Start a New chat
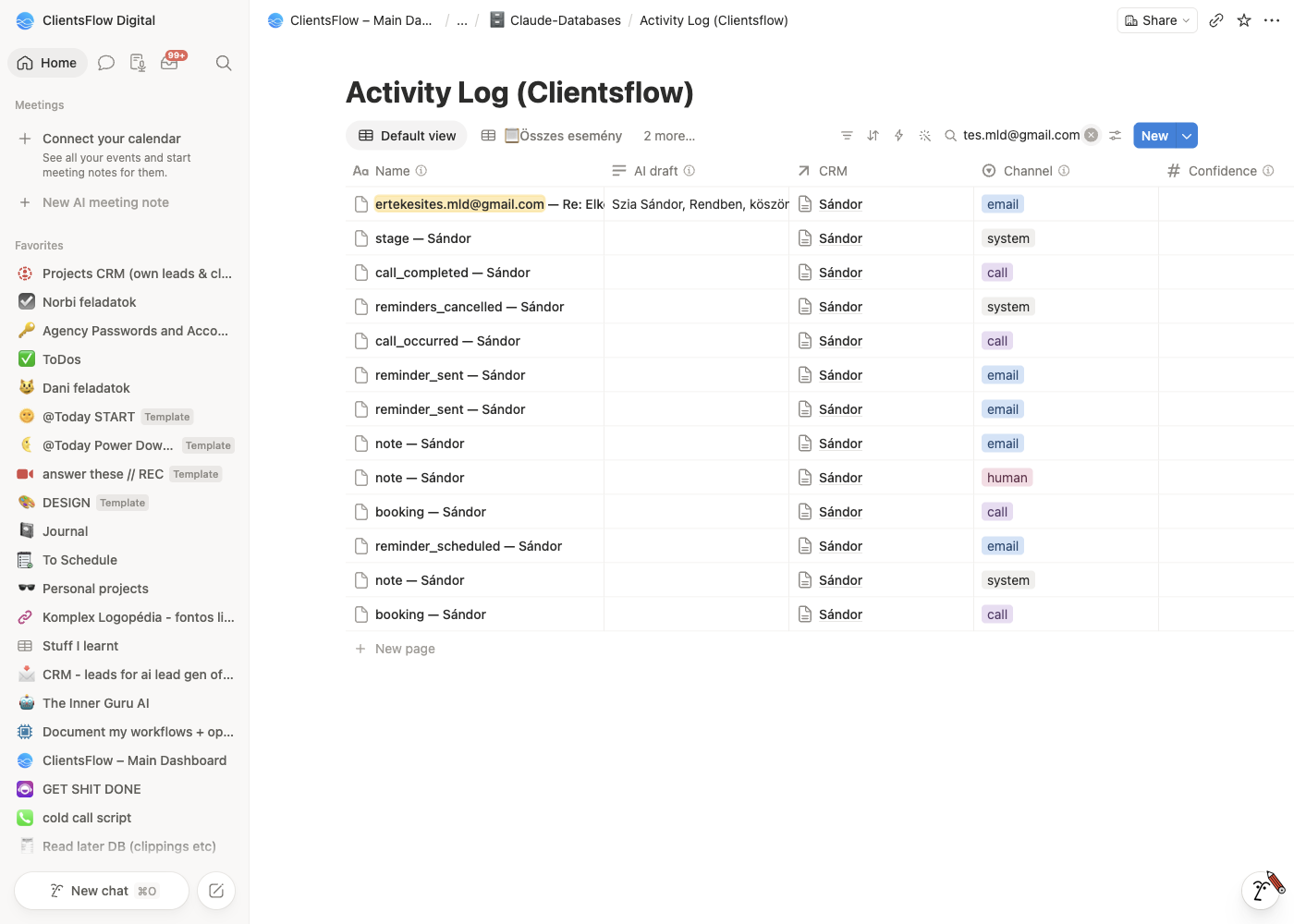Screen dimensions: 1294x924 102,891
